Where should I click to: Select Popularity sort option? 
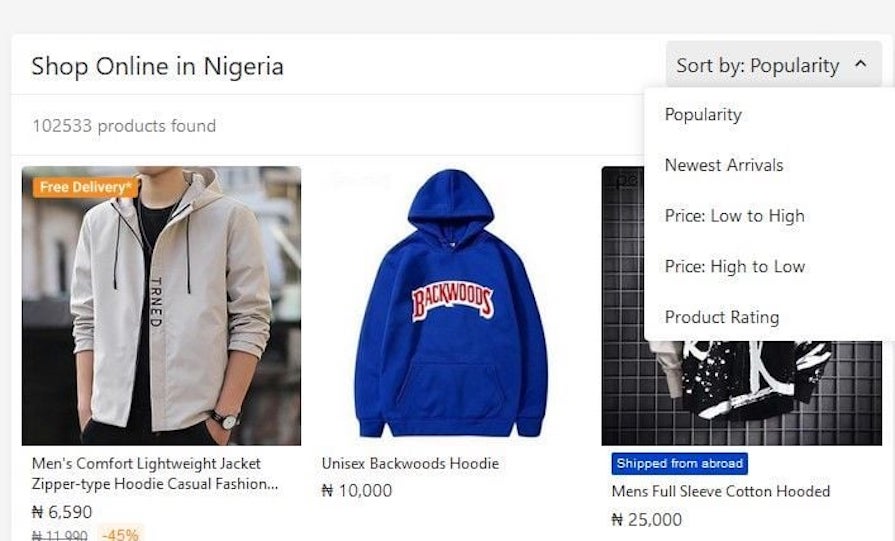(x=703, y=115)
